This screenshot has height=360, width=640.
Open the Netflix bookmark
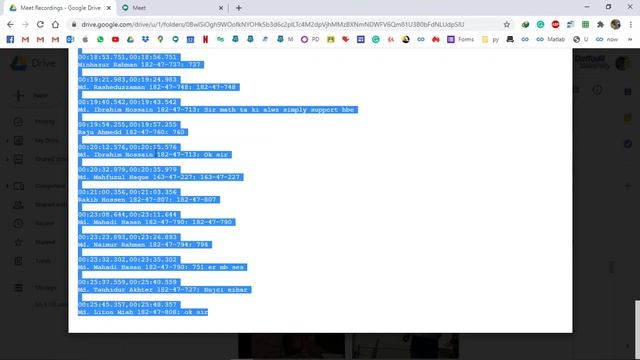point(205,39)
